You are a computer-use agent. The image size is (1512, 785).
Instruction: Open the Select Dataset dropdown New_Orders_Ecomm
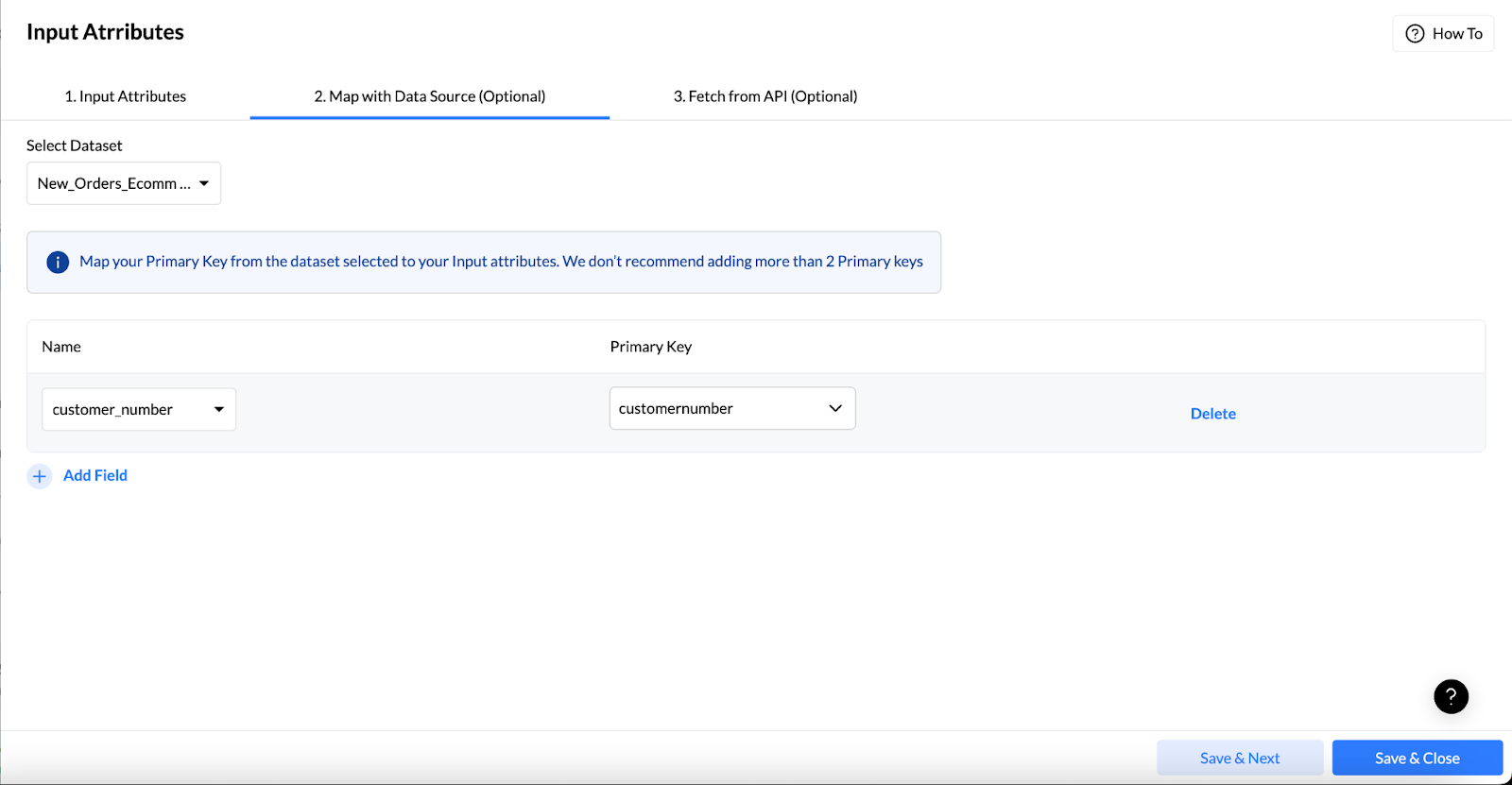[x=124, y=183]
